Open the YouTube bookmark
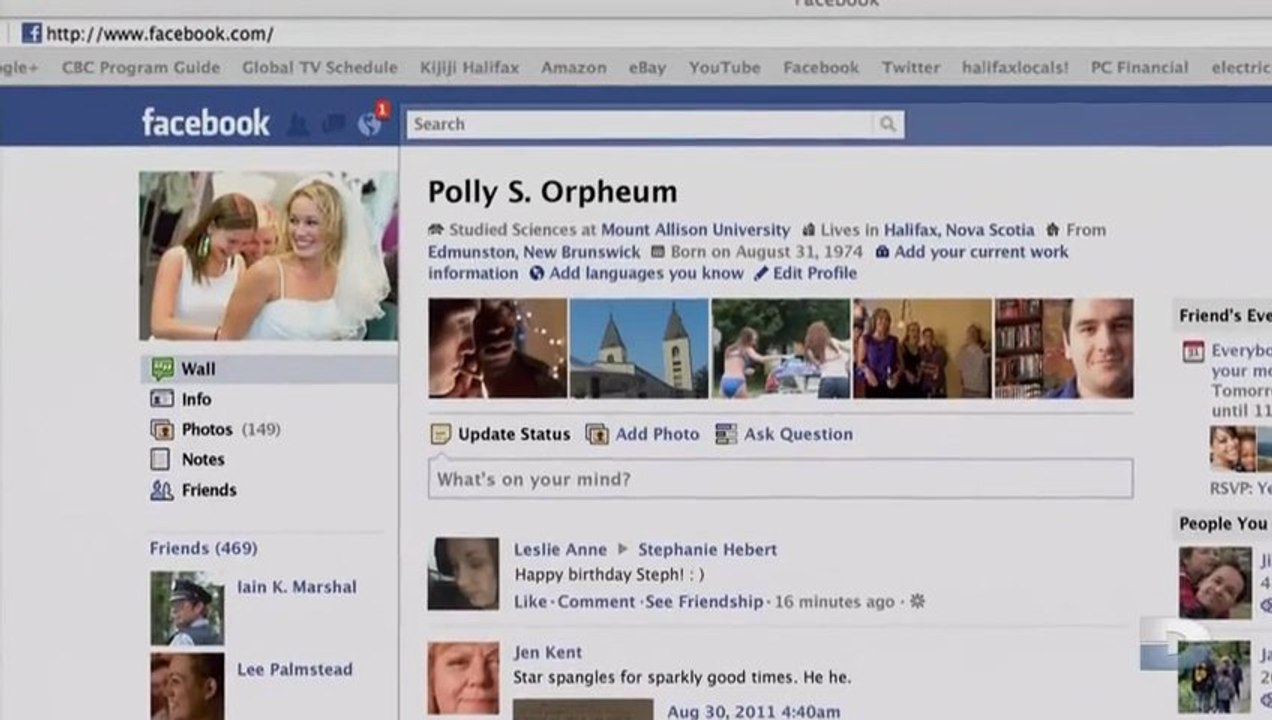The image size is (1272, 720). coord(724,68)
